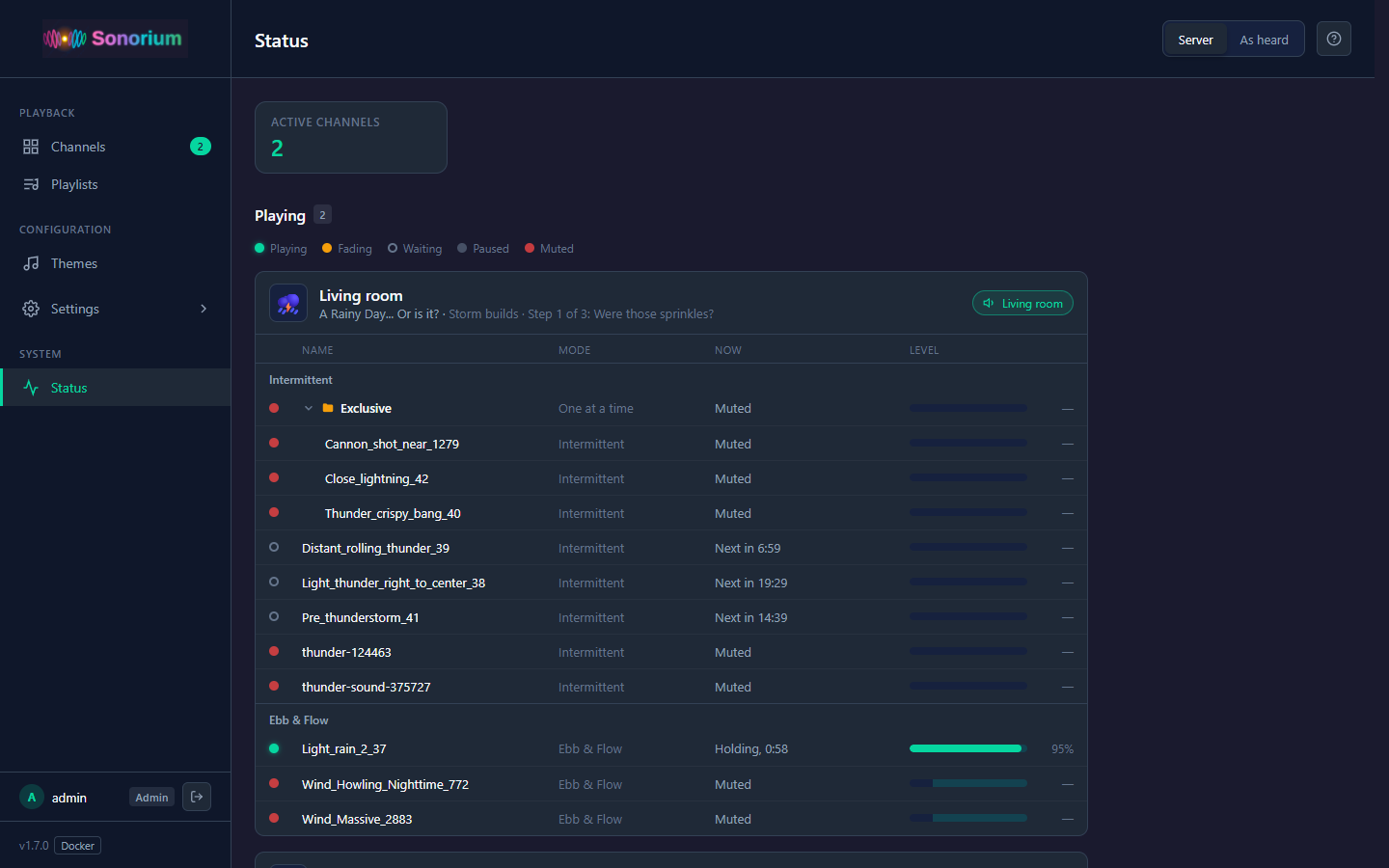Click the Sonorium logo
This screenshot has width=1389, height=868.
[114, 39]
